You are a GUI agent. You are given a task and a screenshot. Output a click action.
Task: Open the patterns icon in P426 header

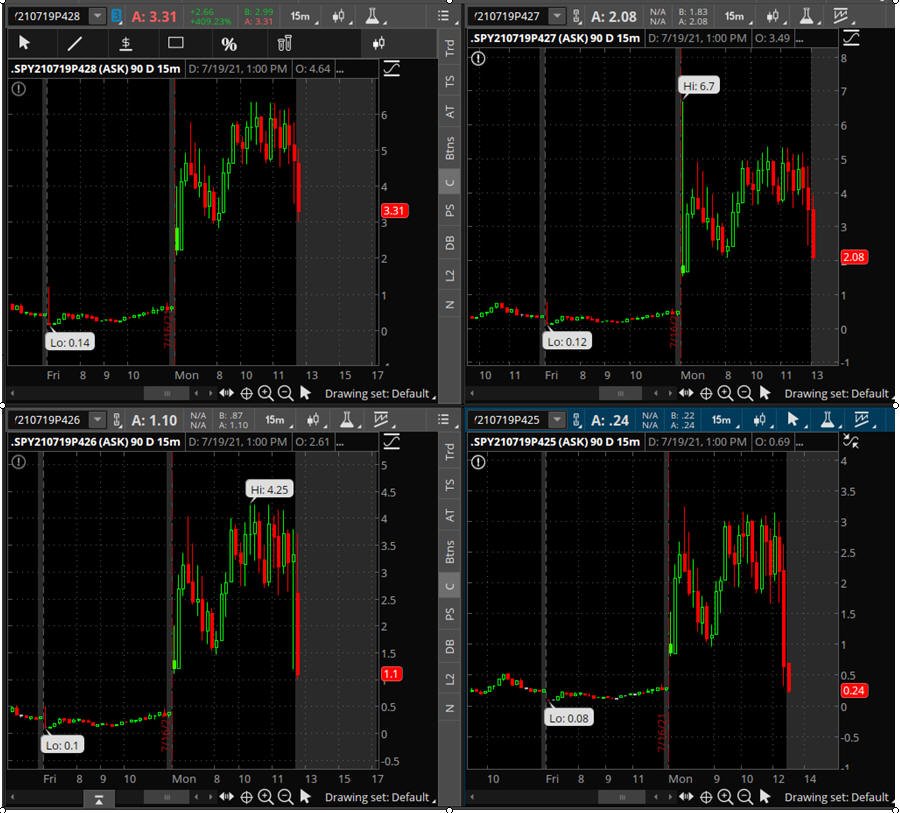coord(381,420)
